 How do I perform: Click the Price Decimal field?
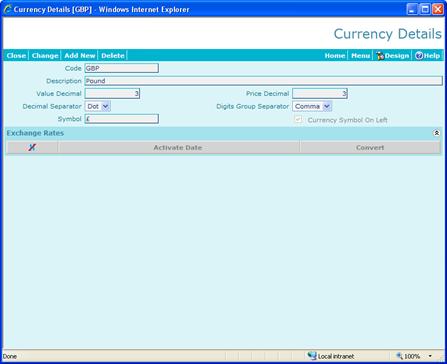click(320, 94)
